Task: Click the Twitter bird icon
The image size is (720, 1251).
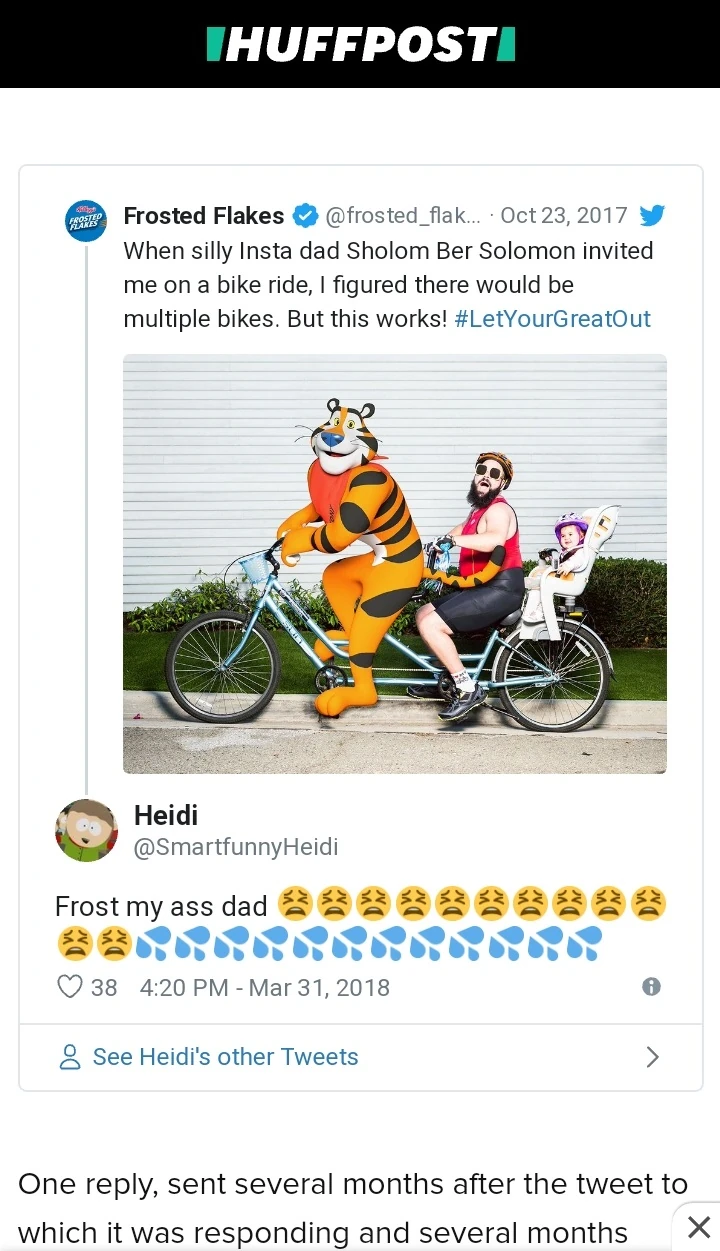Action: [x=652, y=215]
